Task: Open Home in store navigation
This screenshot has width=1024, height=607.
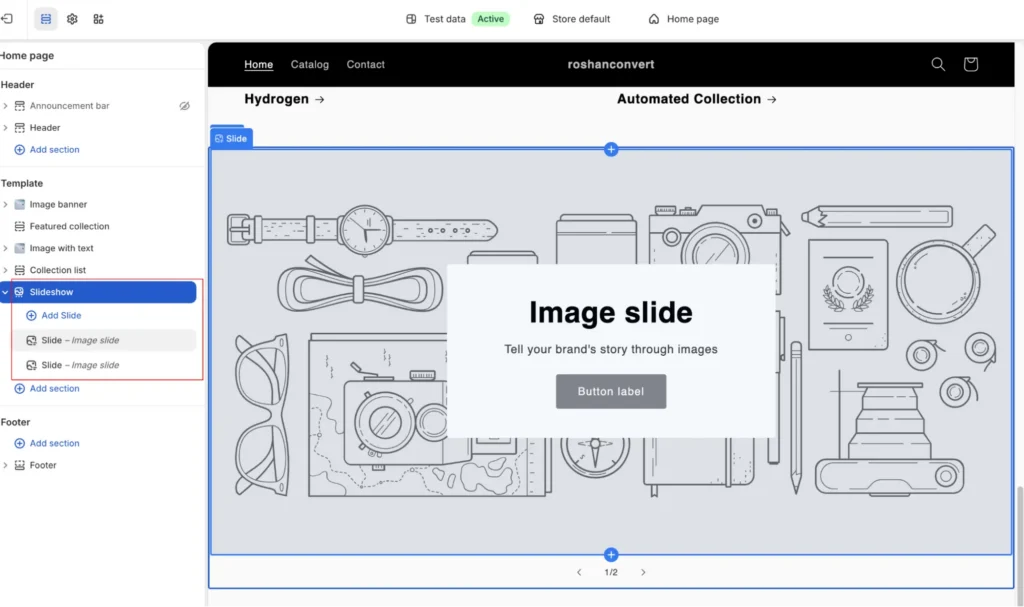Action: pos(259,65)
